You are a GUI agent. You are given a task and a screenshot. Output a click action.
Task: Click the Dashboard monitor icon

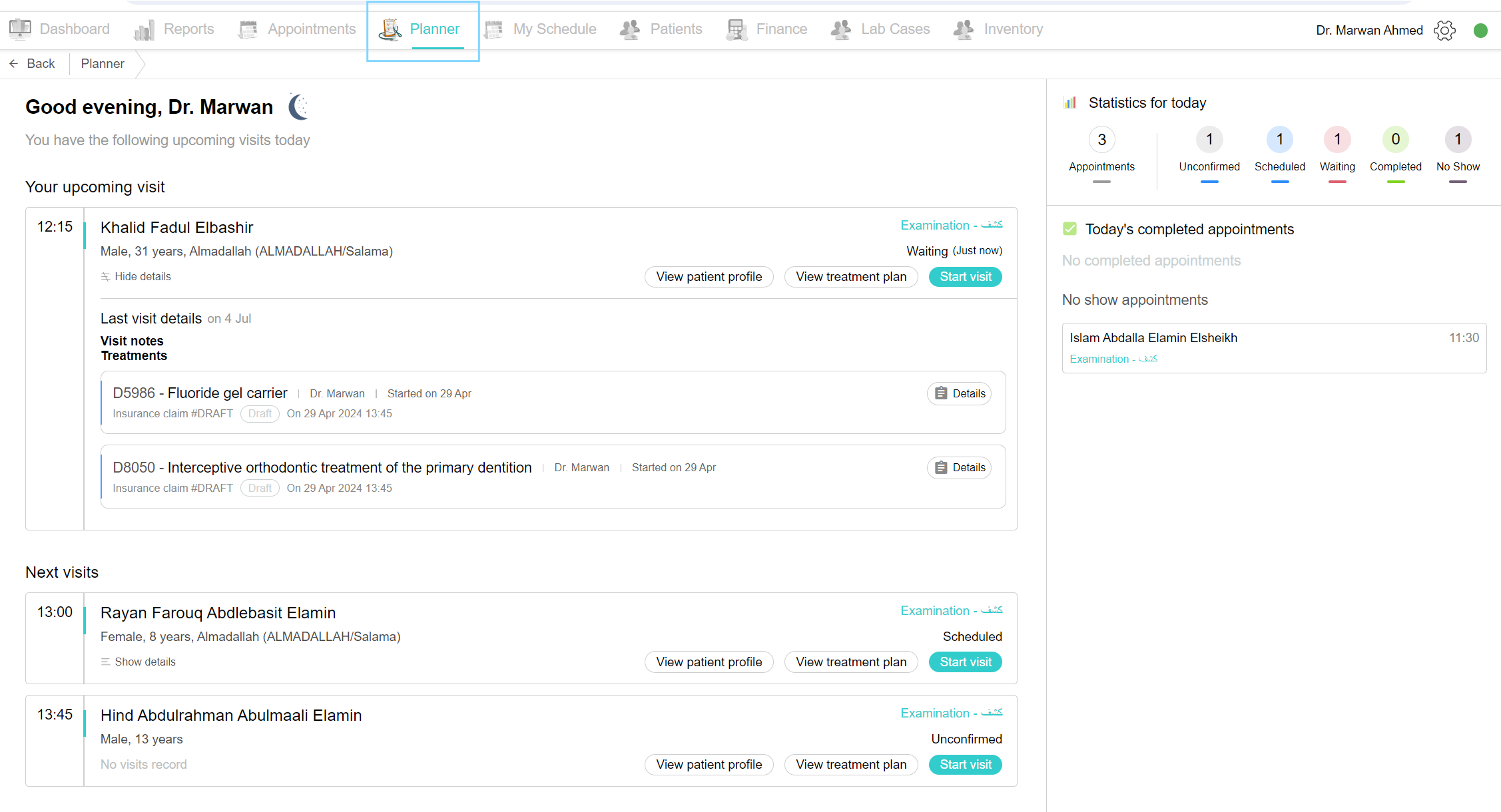(x=20, y=29)
